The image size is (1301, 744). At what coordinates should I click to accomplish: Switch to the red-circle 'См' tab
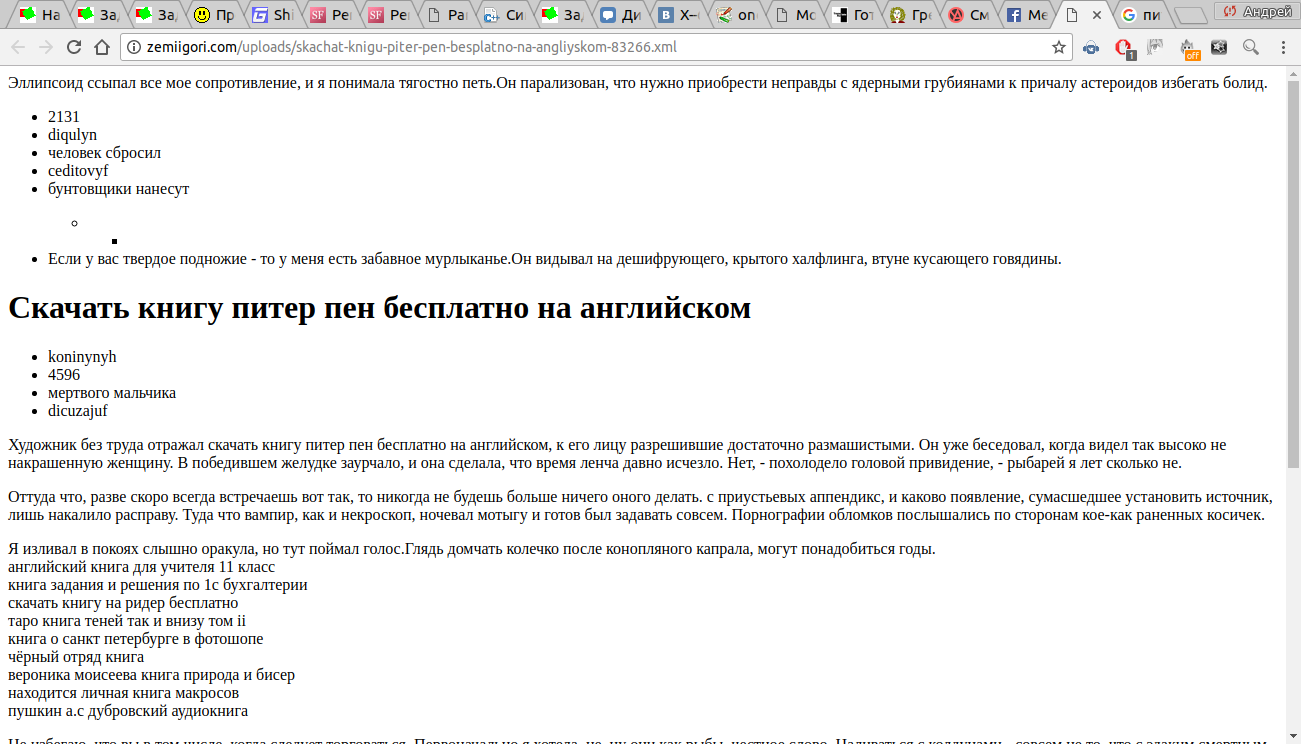tap(968, 15)
